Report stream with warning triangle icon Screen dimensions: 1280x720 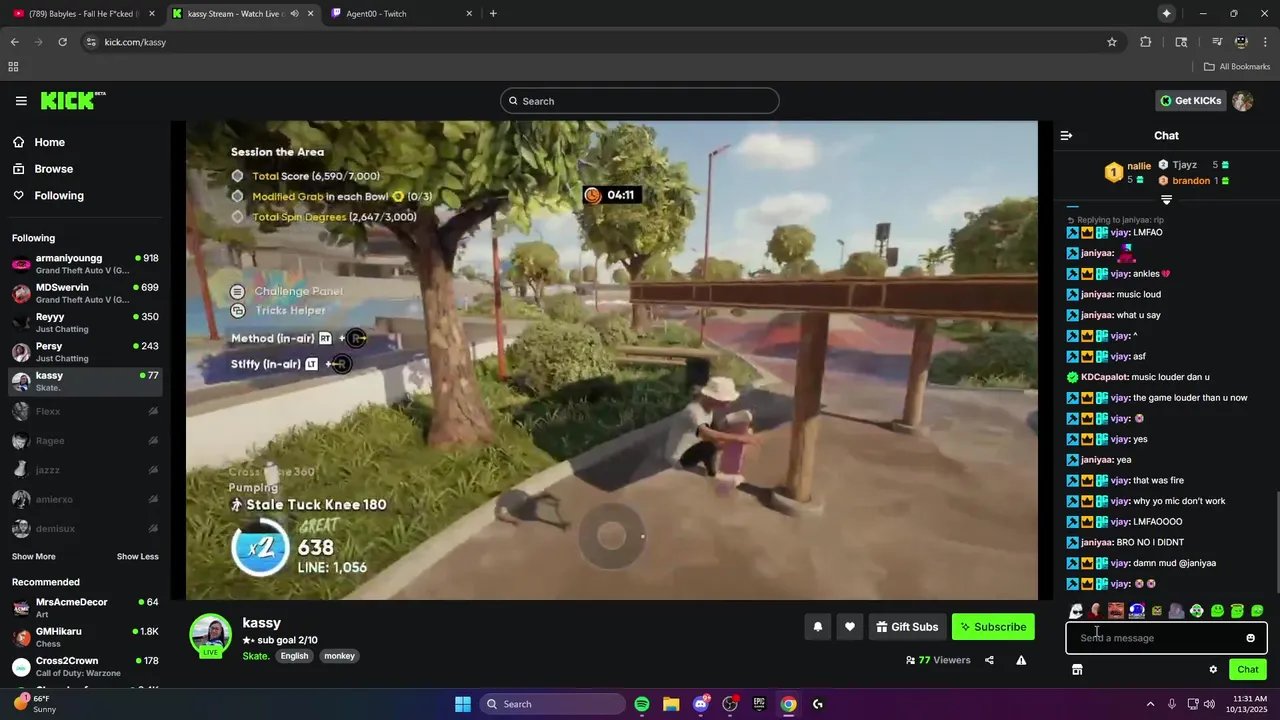[1021, 660]
